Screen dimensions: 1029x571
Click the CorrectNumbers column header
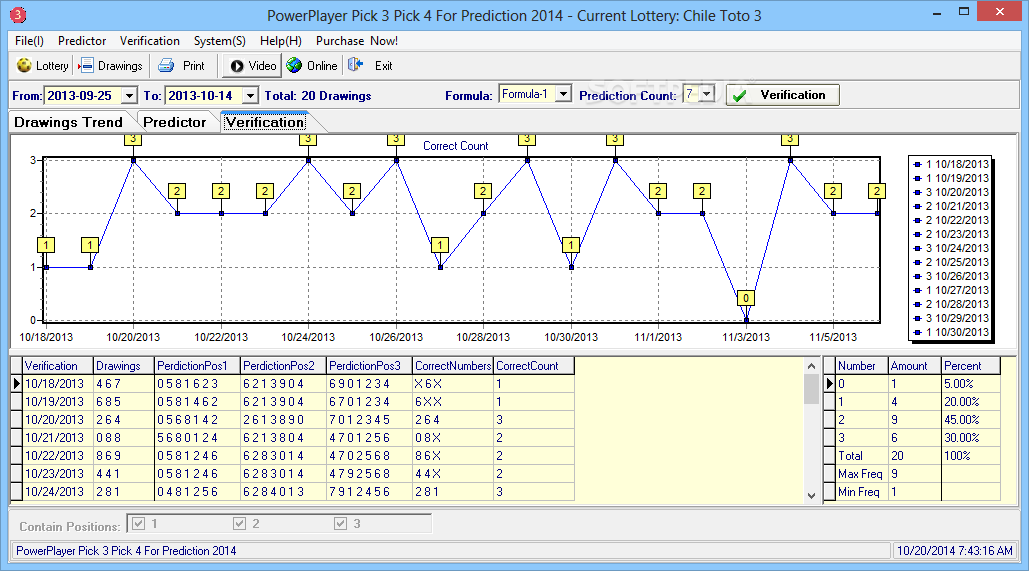click(x=453, y=366)
